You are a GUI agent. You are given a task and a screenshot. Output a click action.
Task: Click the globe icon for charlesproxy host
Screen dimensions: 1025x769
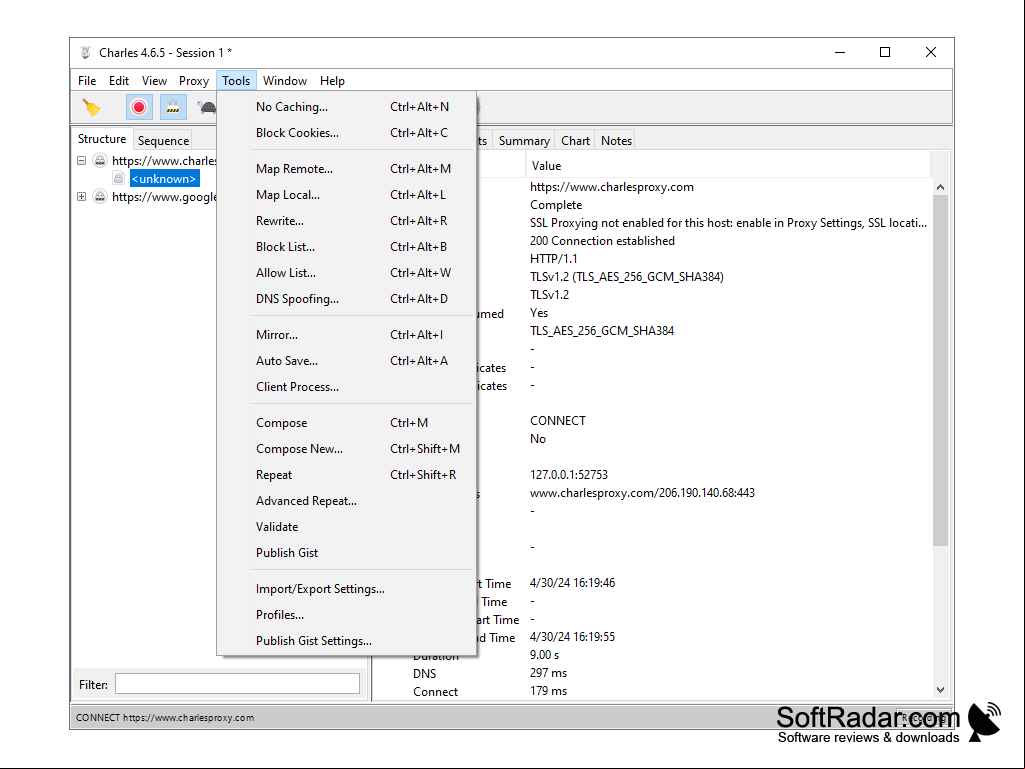100,160
